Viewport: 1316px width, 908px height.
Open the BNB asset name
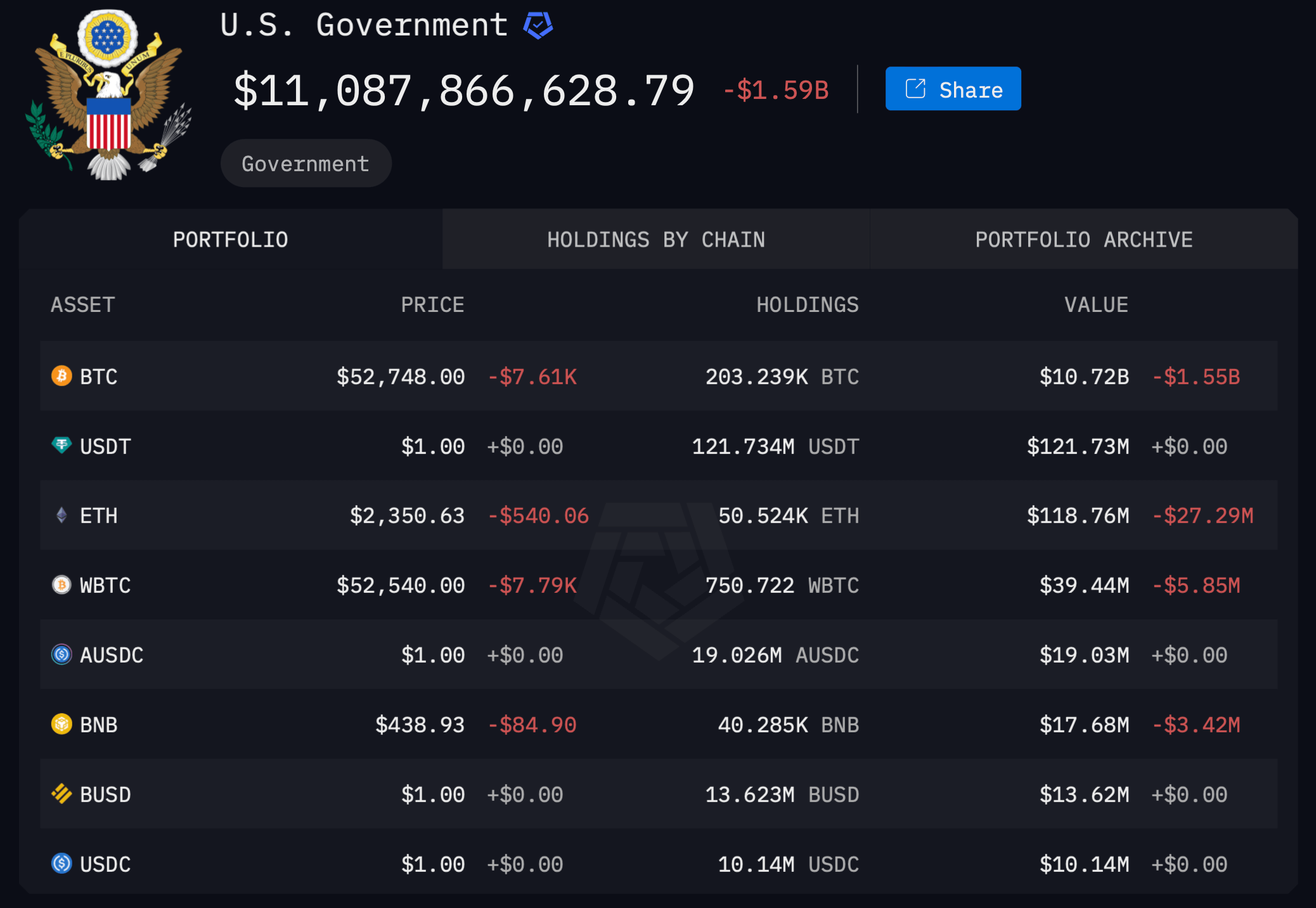click(99, 725)
